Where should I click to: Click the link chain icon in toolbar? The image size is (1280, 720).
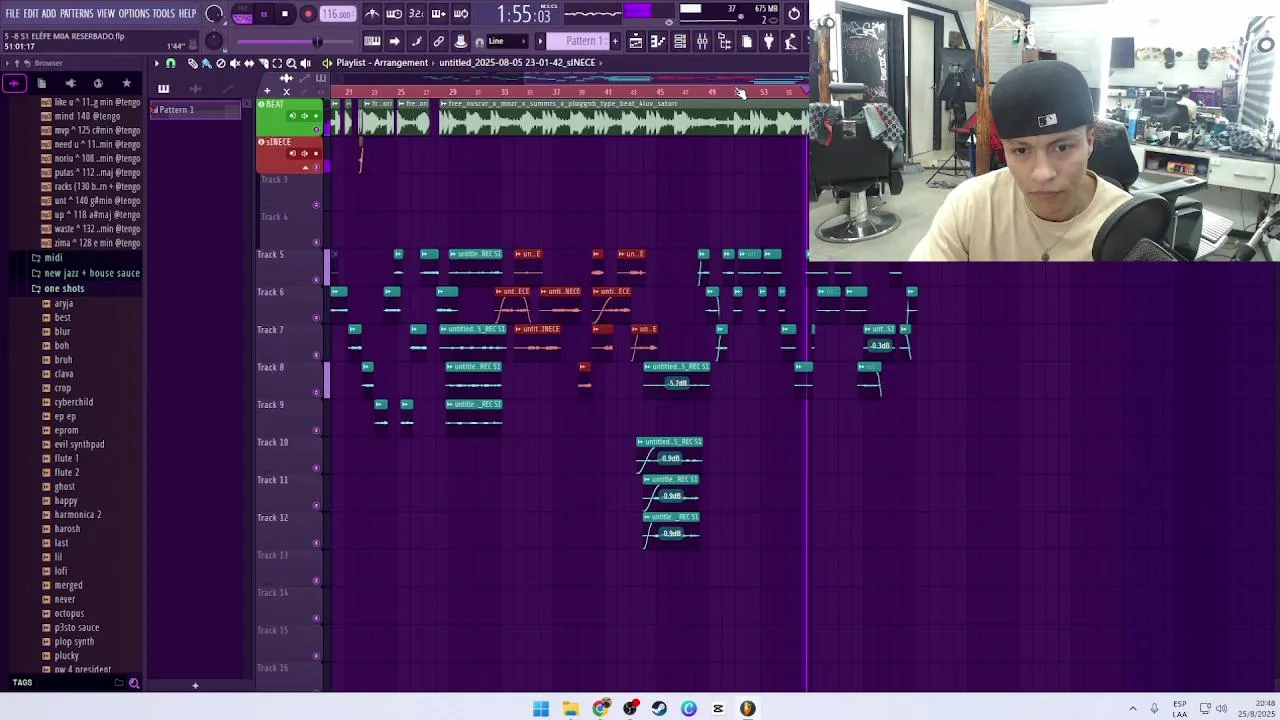[x=438, y=41]
